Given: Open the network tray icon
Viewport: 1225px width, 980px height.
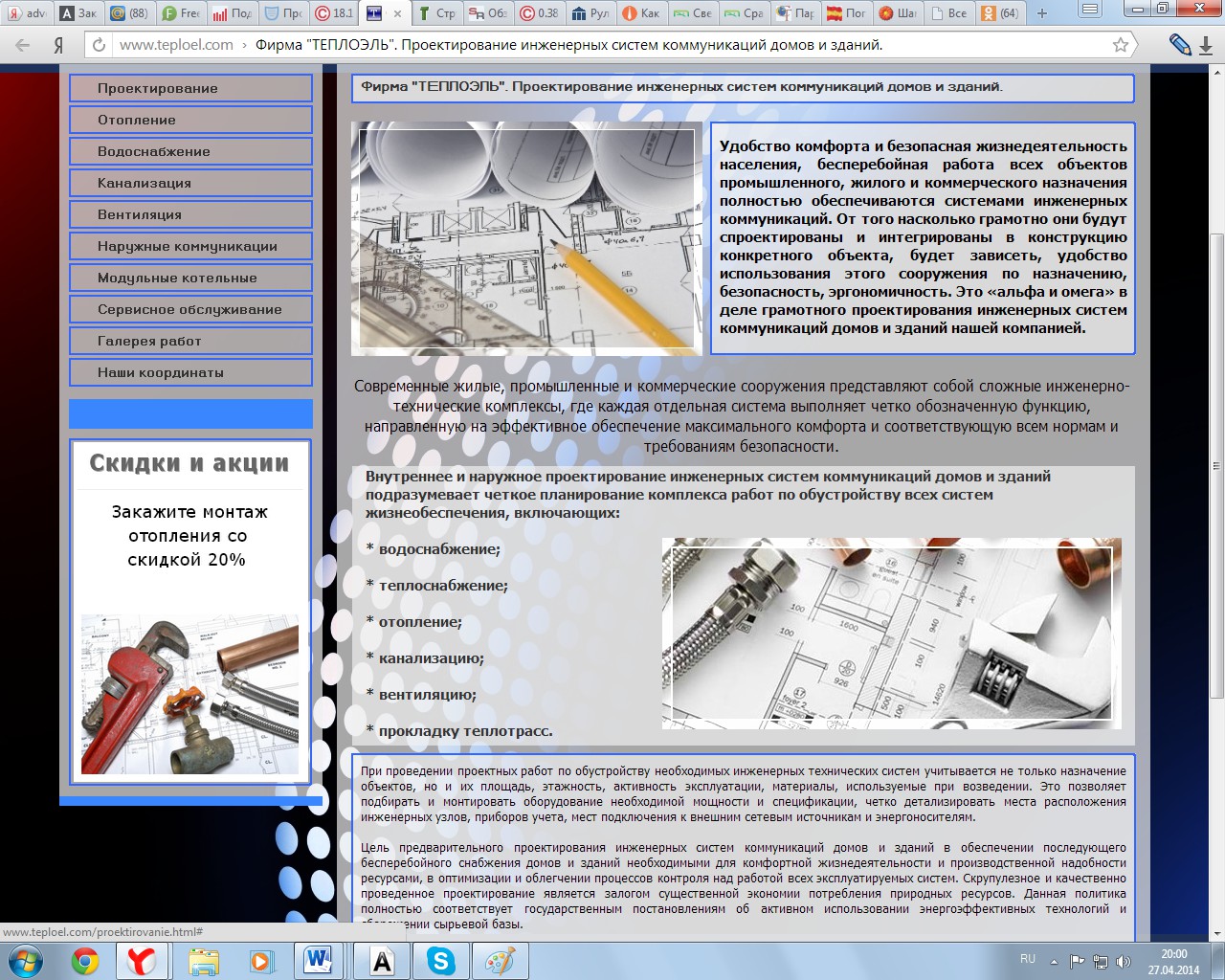Looking at the screenshot, I should [1101, 962].
